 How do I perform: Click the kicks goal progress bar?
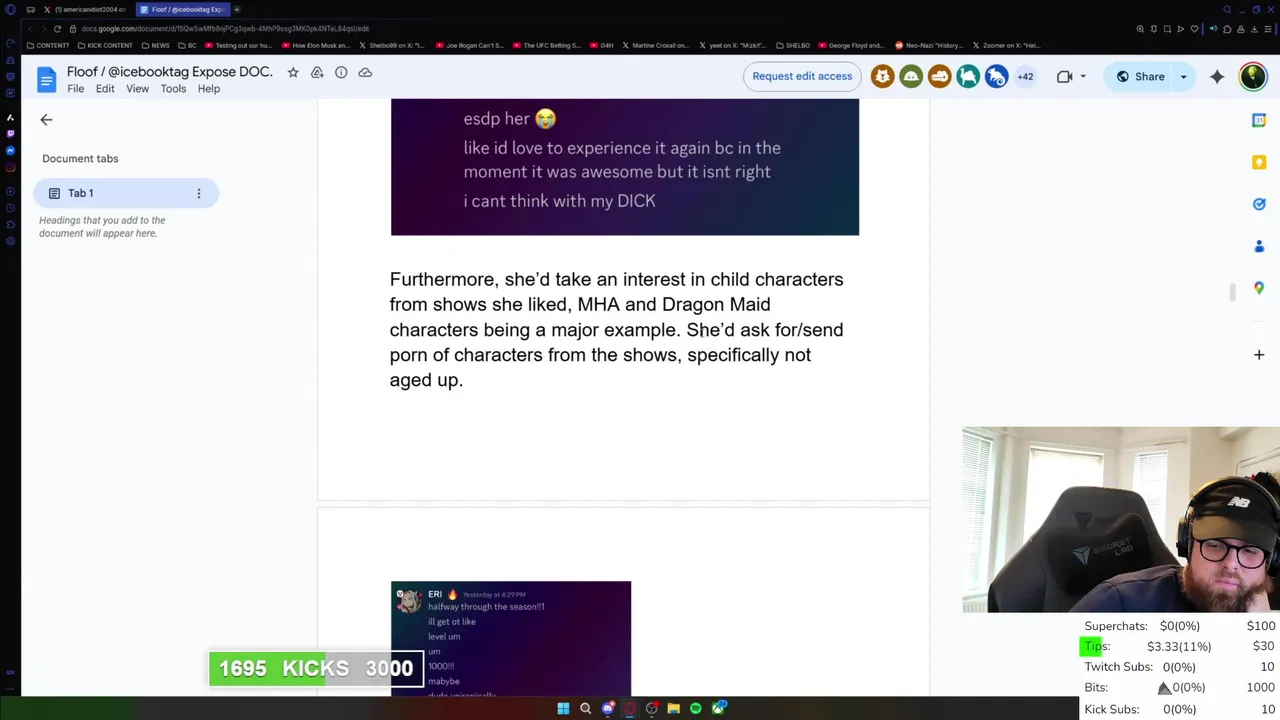(316, 669)
